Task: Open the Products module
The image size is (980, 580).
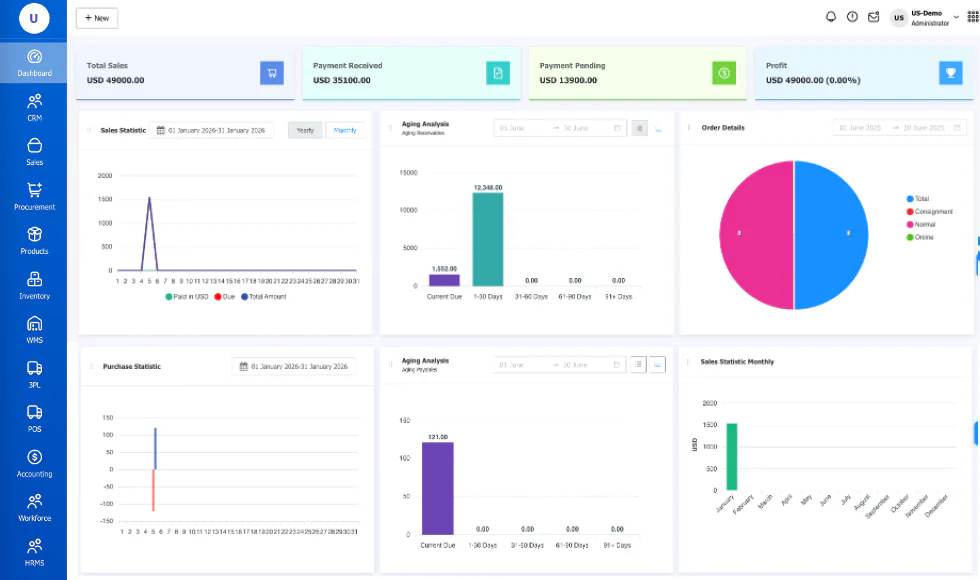Action: [x=34, y=241]
